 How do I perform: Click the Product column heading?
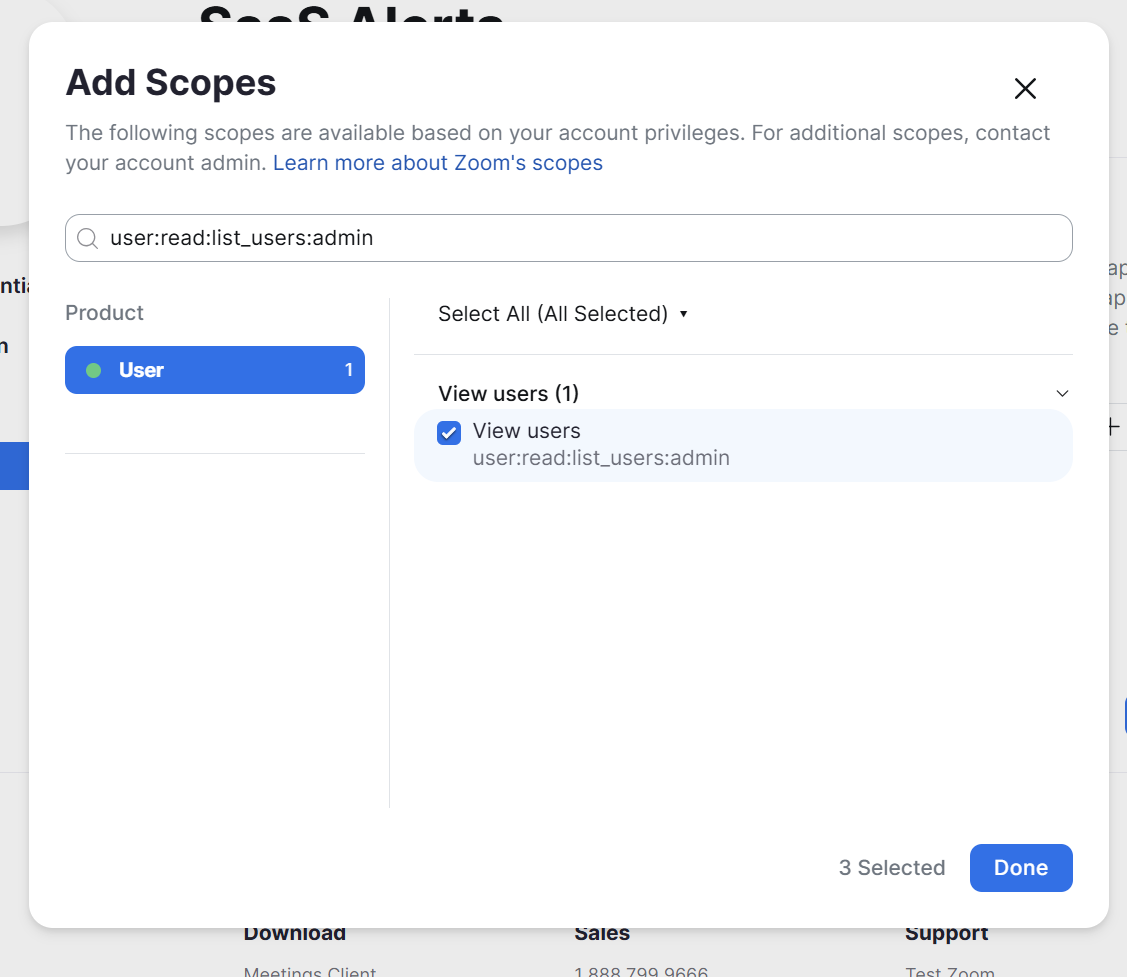[104, 313]
